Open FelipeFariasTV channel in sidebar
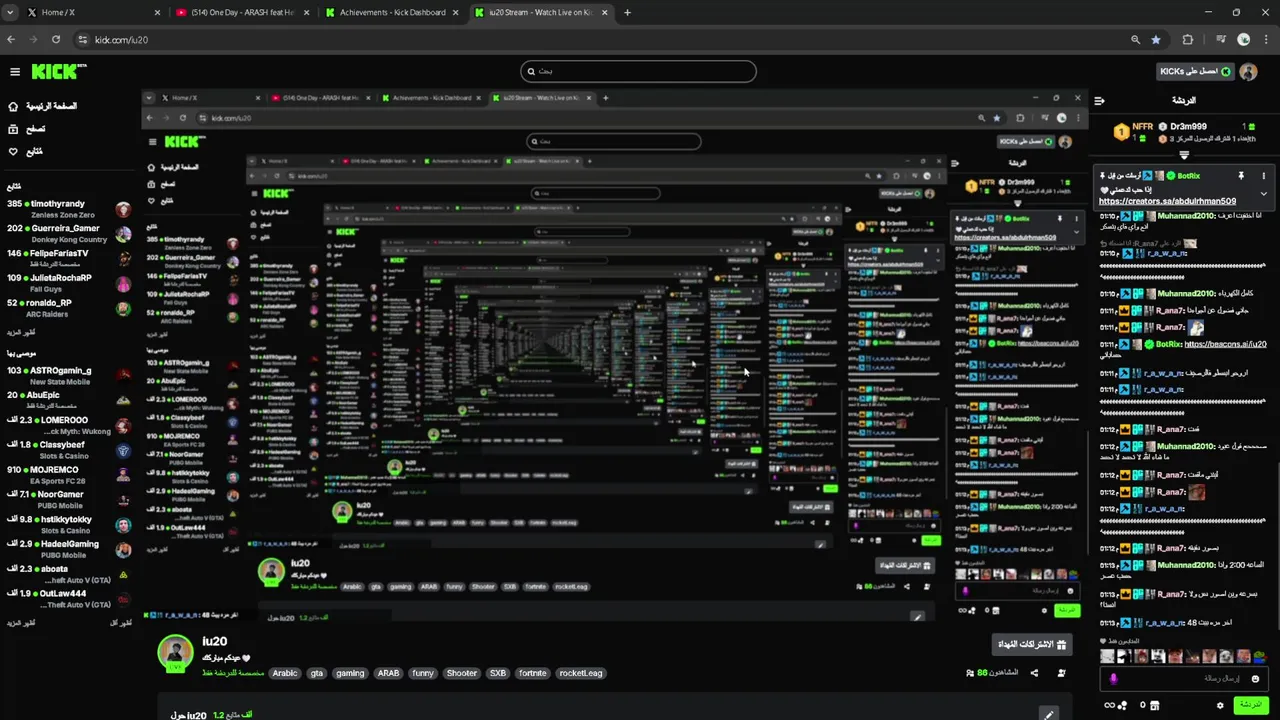Image resolution: width=1280 pixels, height=720 pixels. point(68,259)
